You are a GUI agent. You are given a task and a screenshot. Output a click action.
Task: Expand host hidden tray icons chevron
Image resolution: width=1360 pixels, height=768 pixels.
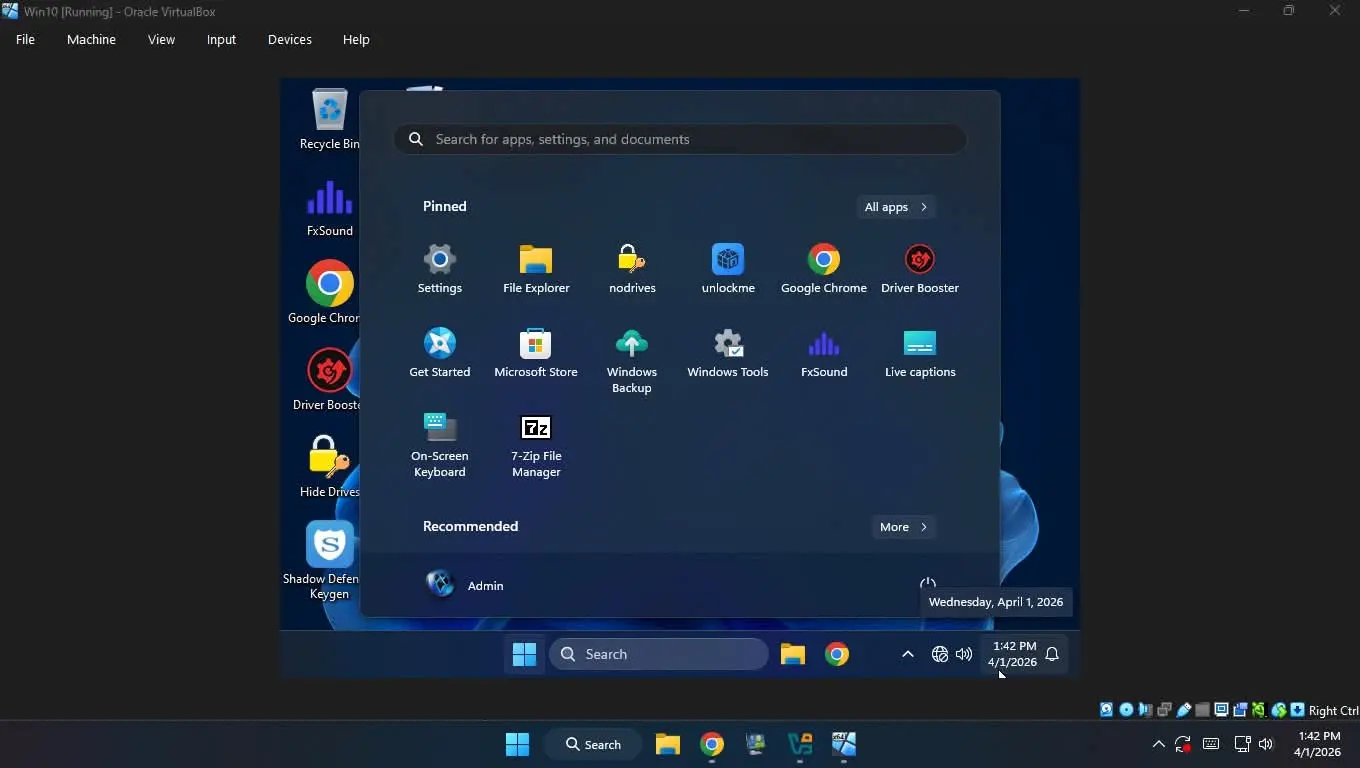pyautogui.click(x=1158, y=744)
